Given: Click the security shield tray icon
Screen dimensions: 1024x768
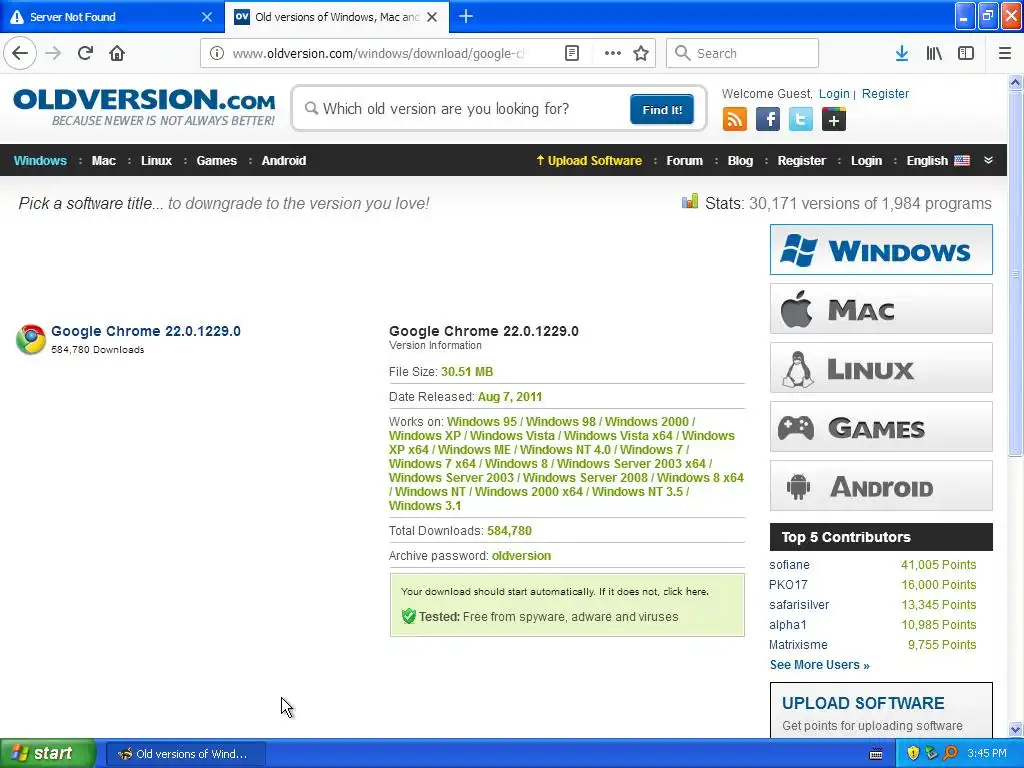Looking at the screenshot, I should [x=913, y=753].
